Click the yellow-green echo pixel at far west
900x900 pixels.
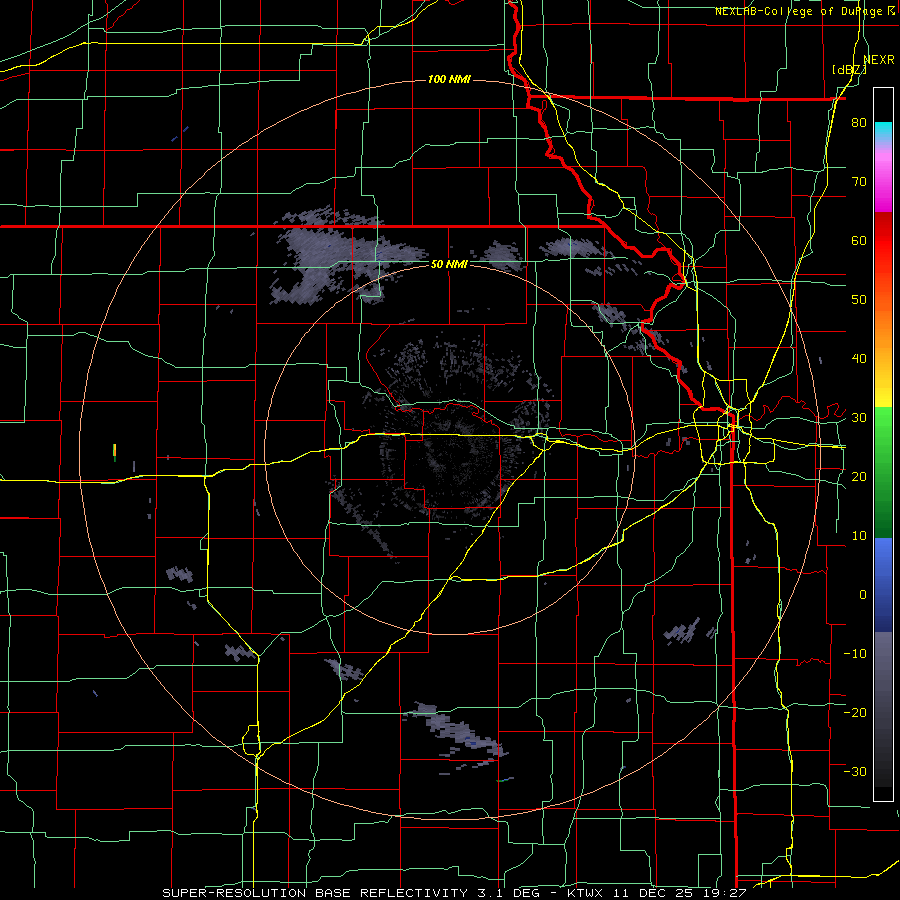click(x=115, y=452)
